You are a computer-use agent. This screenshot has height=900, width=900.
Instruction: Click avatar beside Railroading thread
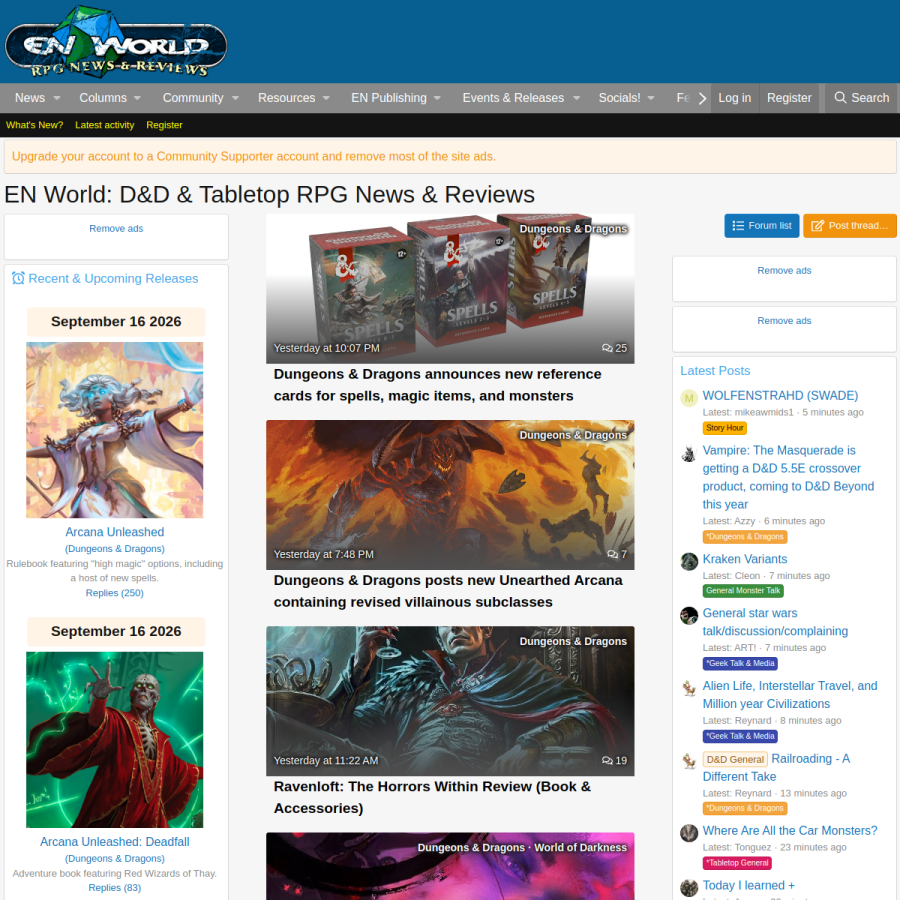click(689, 761)
